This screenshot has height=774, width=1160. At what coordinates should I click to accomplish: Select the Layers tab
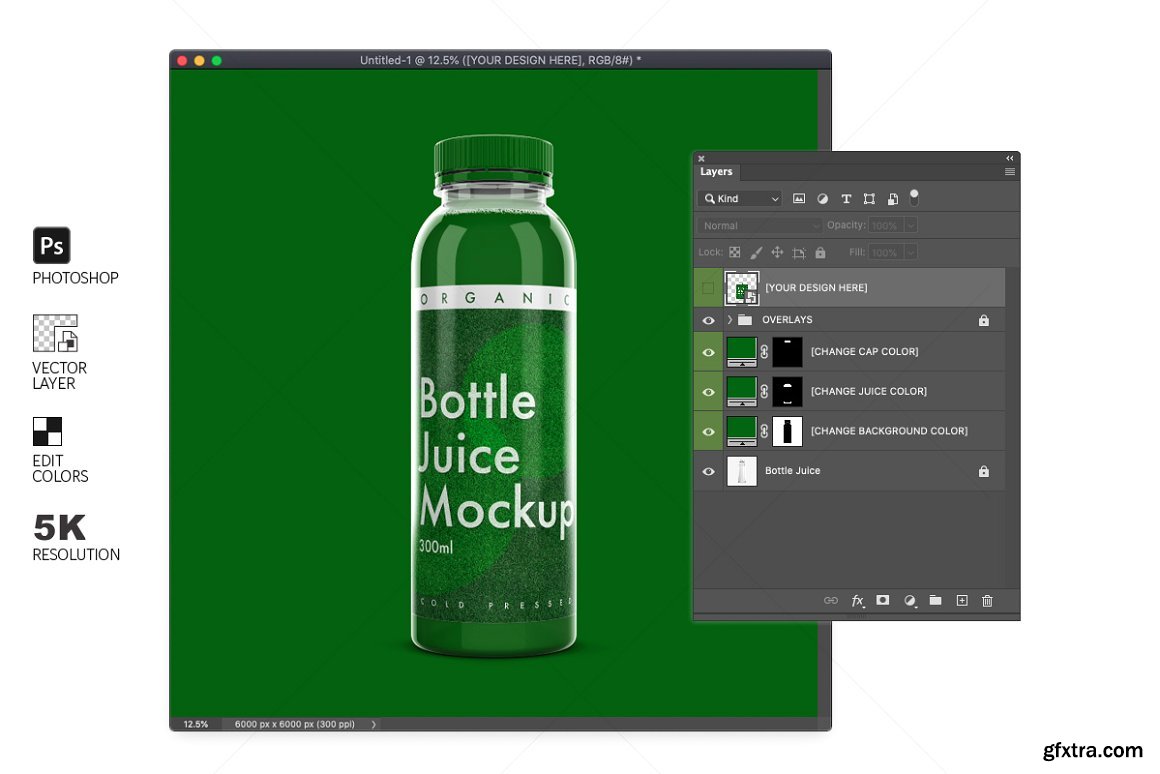(716, 172)
